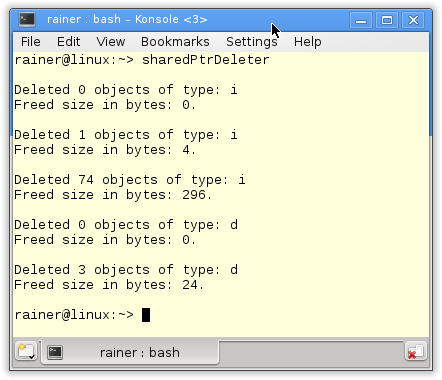Click line 'Deleted 74 objects of type: i'
Viewport: 442px width, 380px height.
130,180
